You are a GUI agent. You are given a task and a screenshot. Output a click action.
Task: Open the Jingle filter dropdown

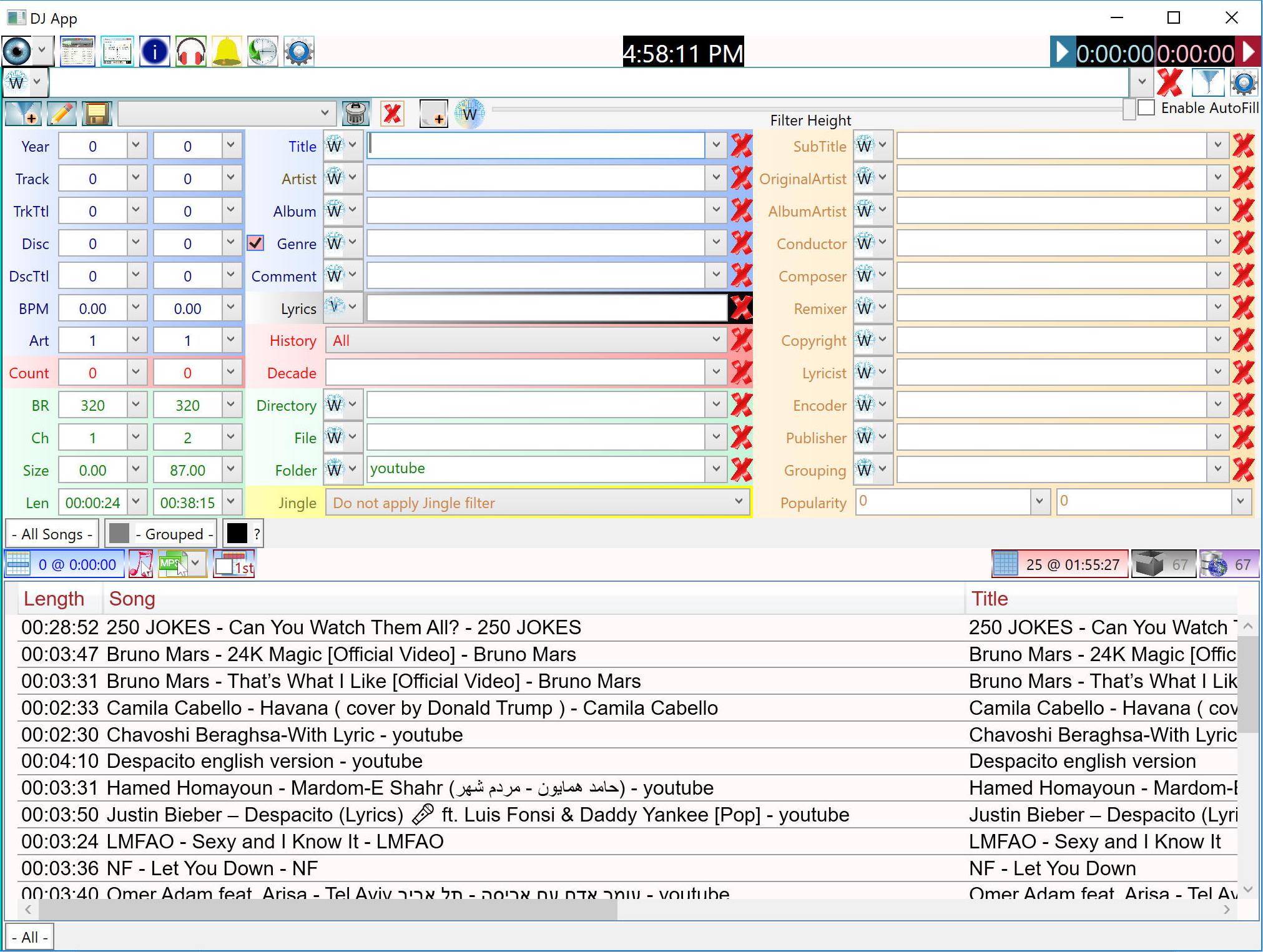738,502
